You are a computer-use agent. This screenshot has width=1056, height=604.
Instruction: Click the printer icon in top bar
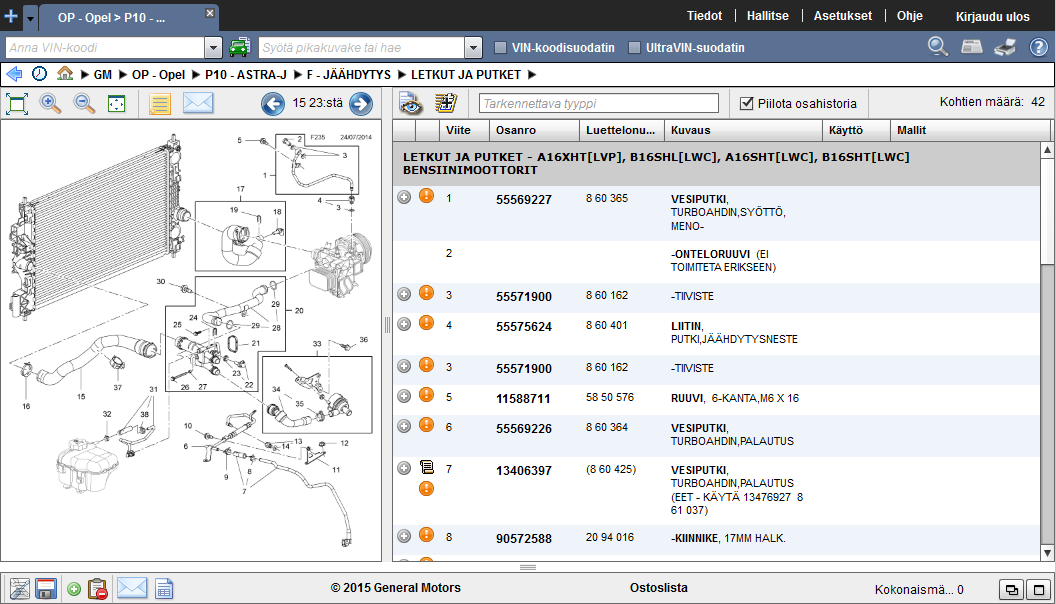(1005, 47)
